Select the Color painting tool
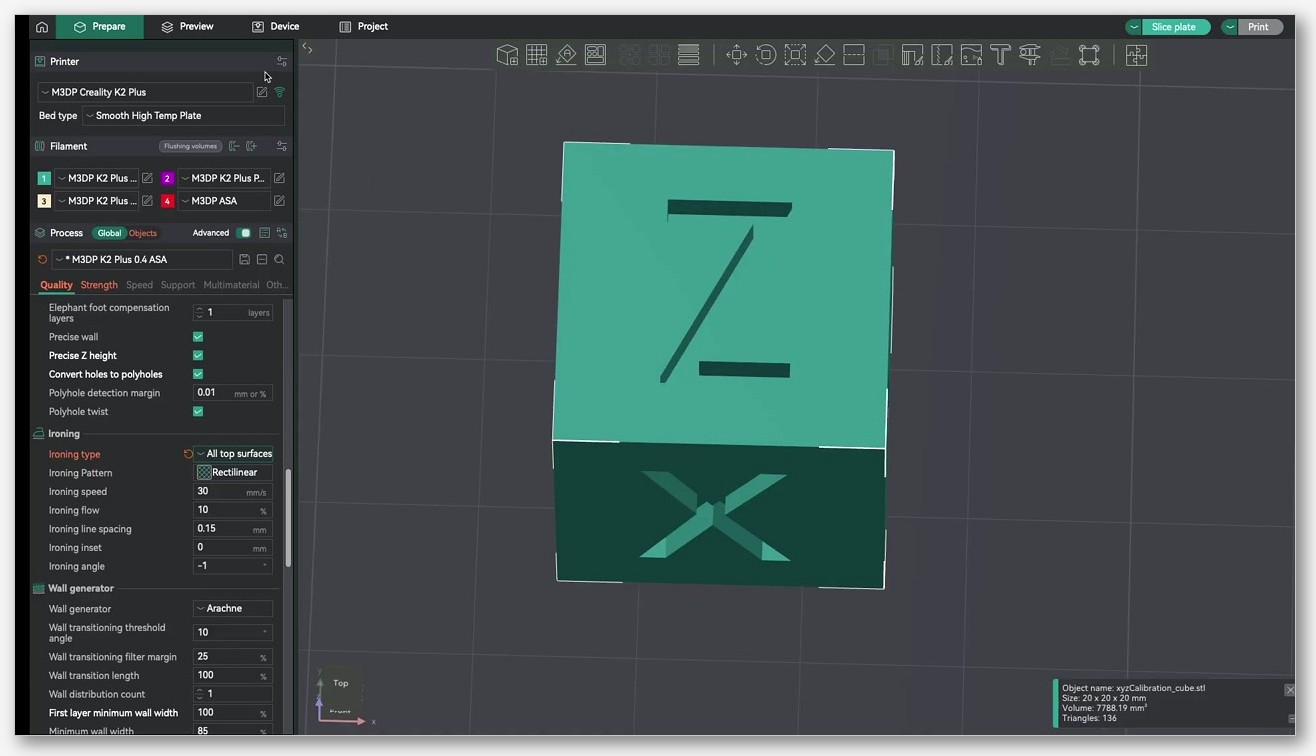1316x756 pixels. coord(971,55)
